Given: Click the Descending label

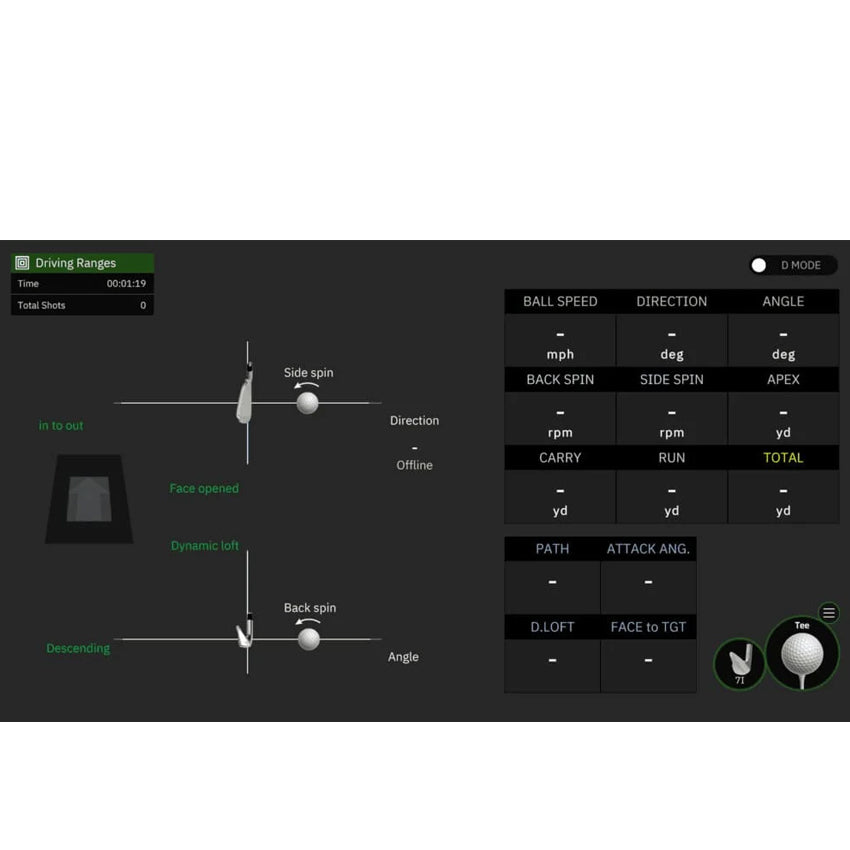Looking at the screenshot, I should [x=78, y=648].
